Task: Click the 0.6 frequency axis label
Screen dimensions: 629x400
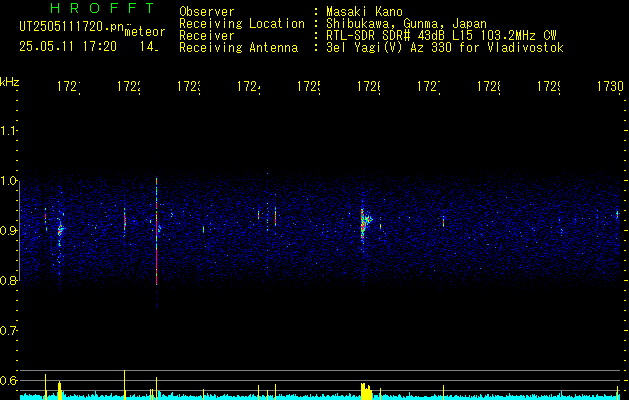Action: tap(9, 381)
